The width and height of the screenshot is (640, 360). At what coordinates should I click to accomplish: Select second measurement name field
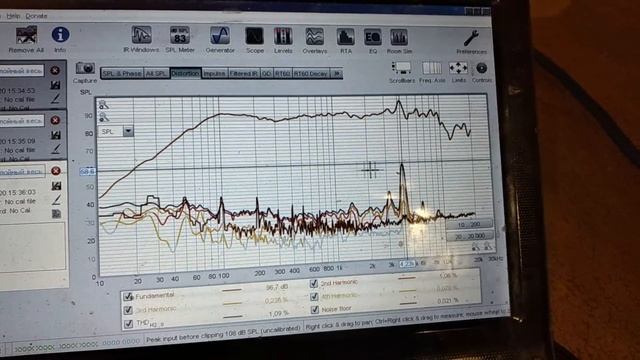(x=22, y=121)
